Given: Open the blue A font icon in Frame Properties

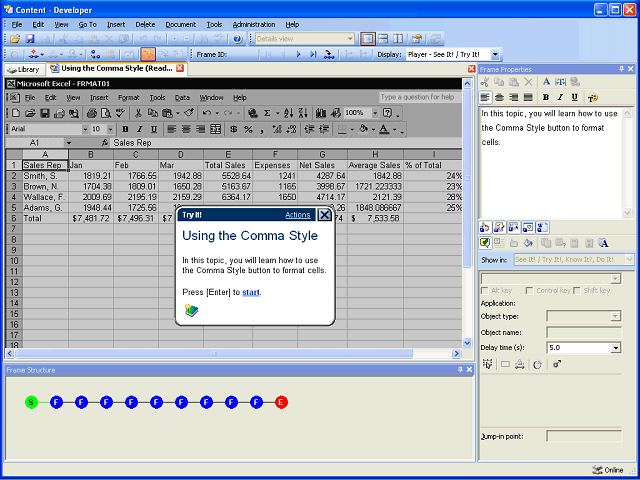Looking at the screenshot, I should click(x=546, y=82).
